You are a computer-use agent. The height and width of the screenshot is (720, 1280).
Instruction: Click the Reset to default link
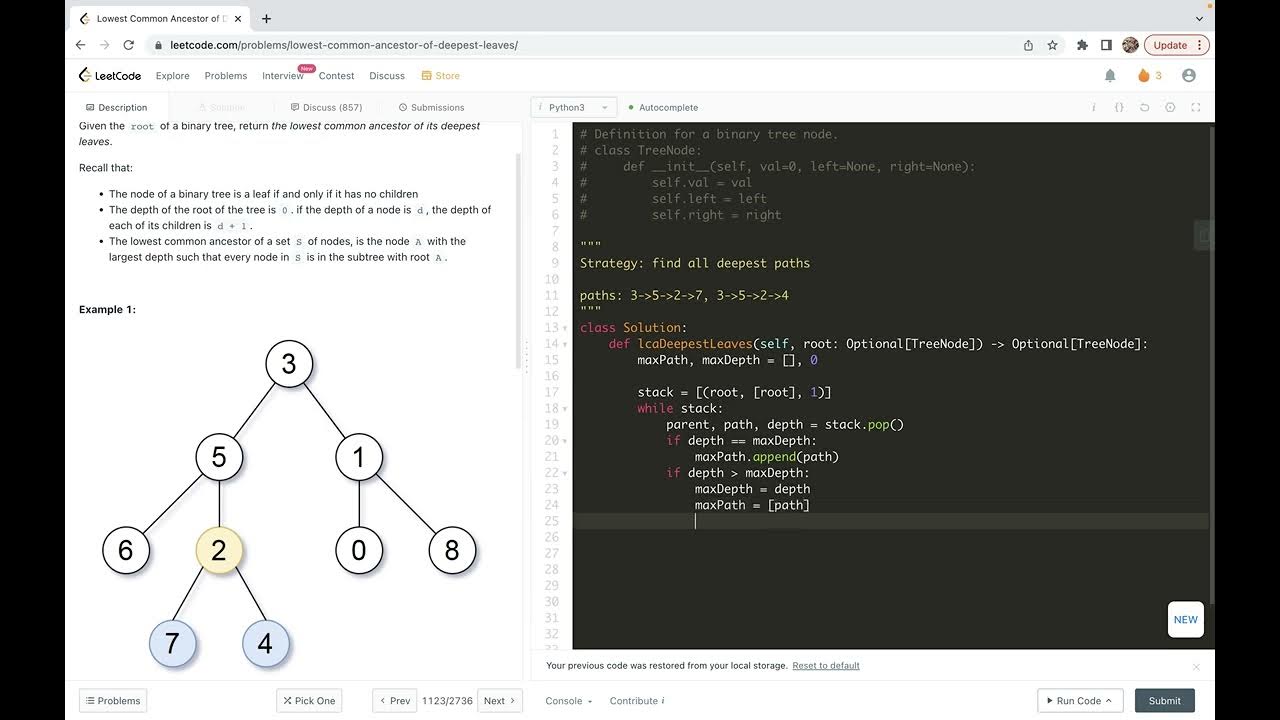(826, 666)
